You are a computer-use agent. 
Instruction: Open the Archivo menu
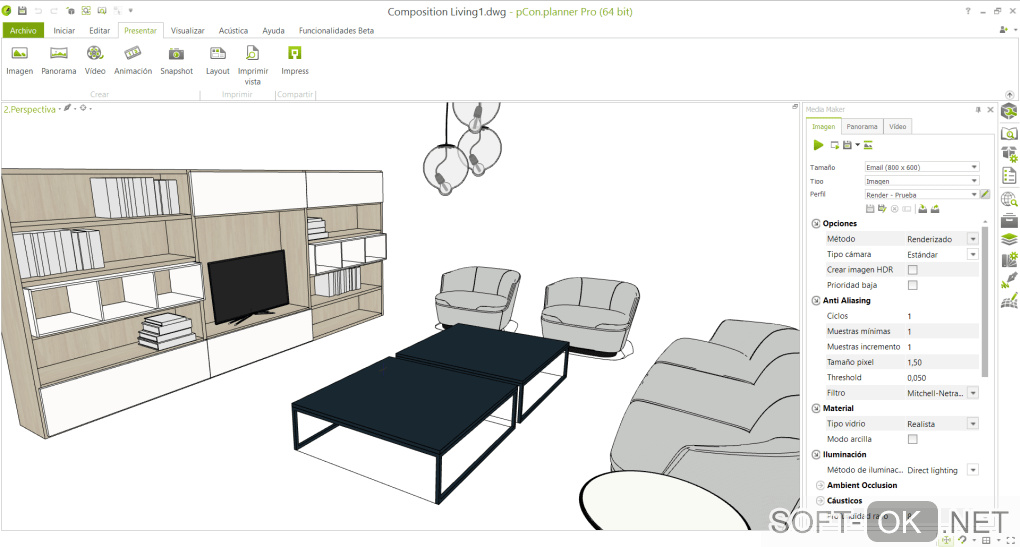pyautogui.click(x=23, y=31)
